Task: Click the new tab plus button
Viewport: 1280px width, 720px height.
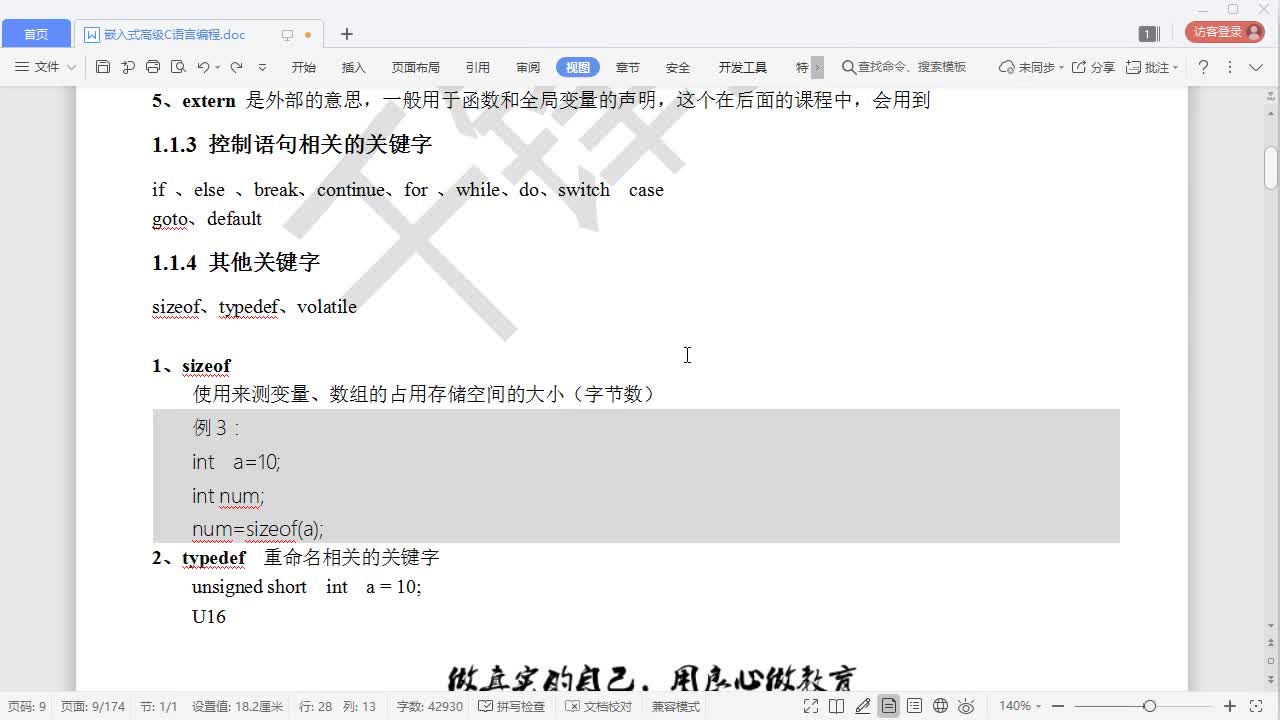Action: pyautogui.click(x=346, y=34)
